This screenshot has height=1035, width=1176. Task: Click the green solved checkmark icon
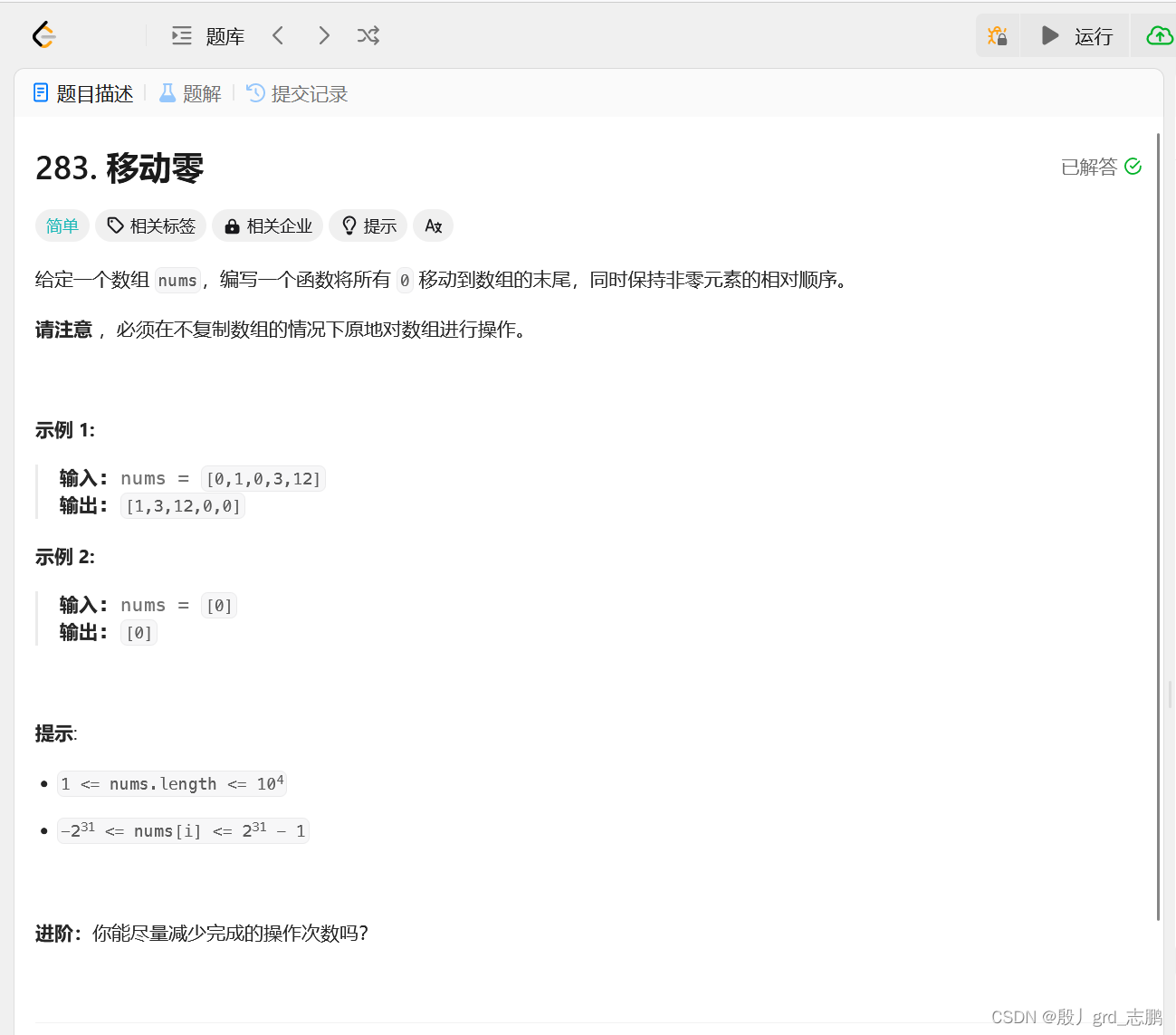[x=1133, y=167]
